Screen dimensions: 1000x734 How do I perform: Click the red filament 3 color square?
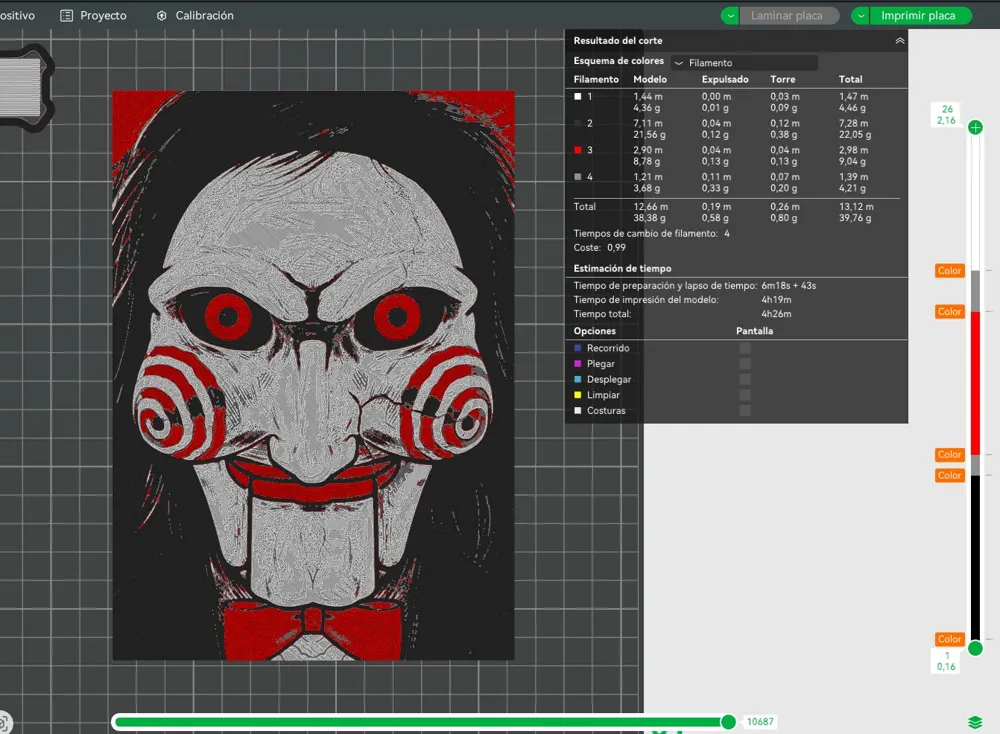point(578,150)
